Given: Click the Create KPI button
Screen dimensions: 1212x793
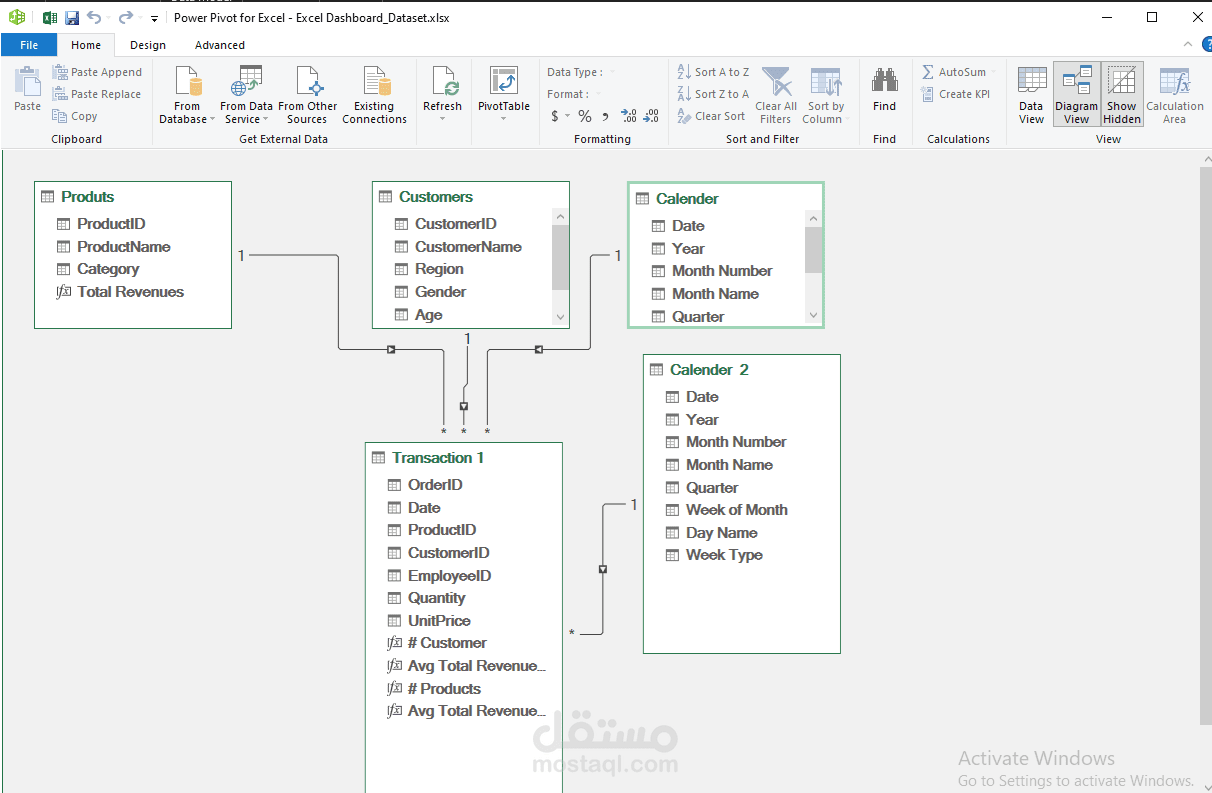Looking at the screenshot, I should 956,94.
